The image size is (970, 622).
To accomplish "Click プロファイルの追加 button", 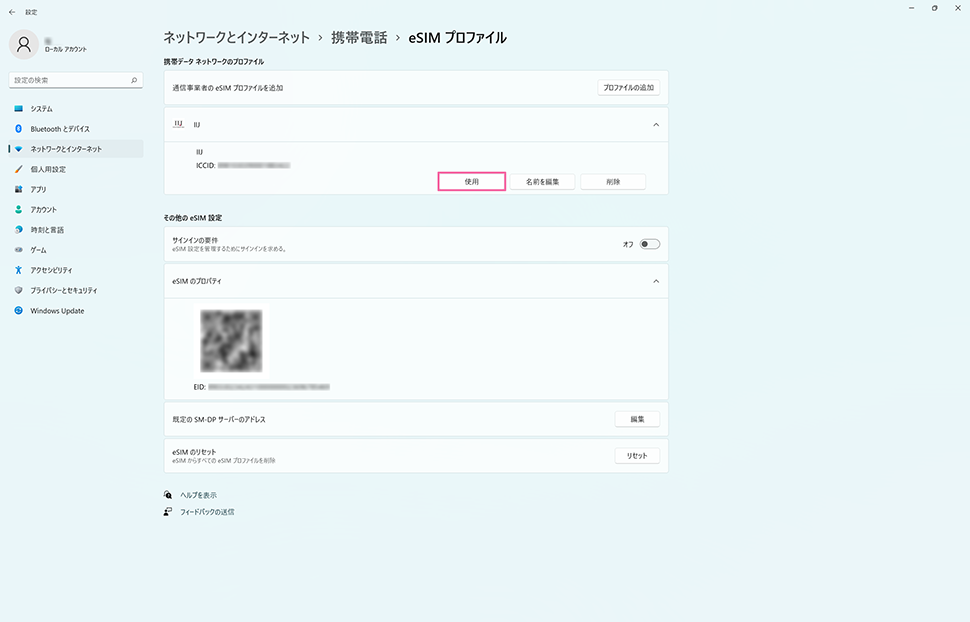I will (x=628, y=88).
